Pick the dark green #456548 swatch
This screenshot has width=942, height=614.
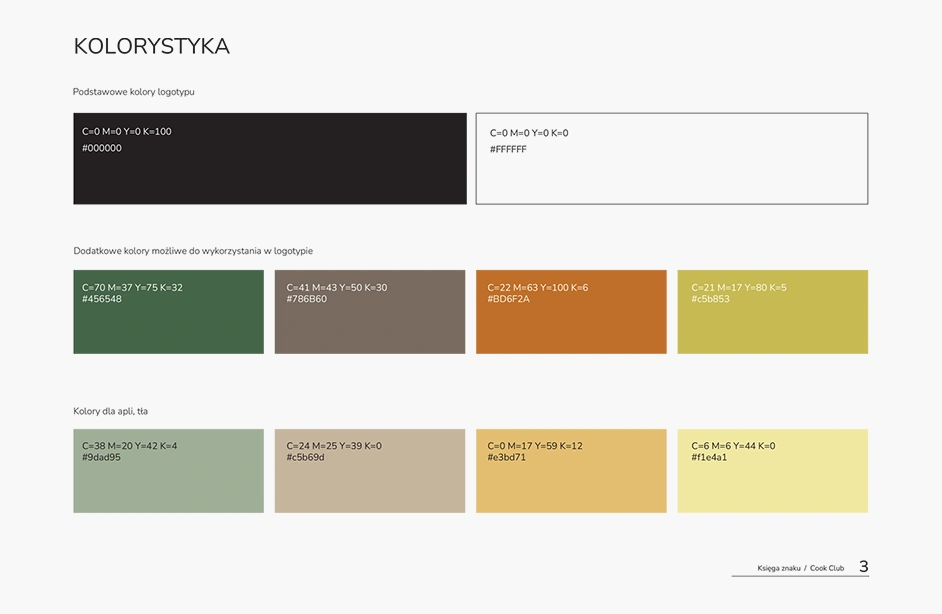point(168,322)
